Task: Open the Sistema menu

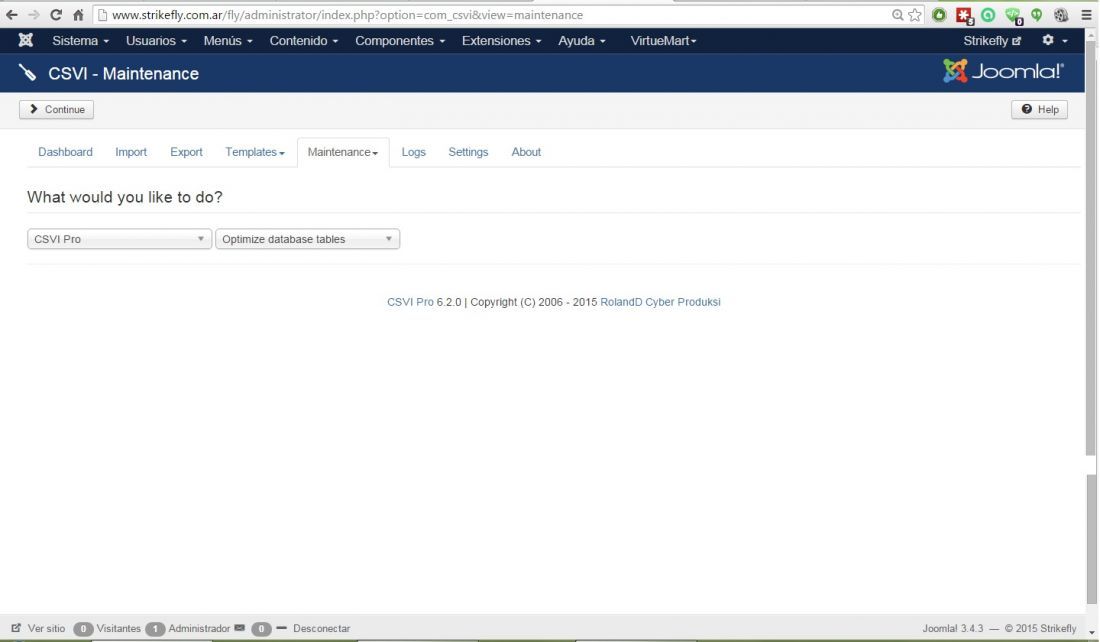Action: pyautogui.click(x=80, y=41)
